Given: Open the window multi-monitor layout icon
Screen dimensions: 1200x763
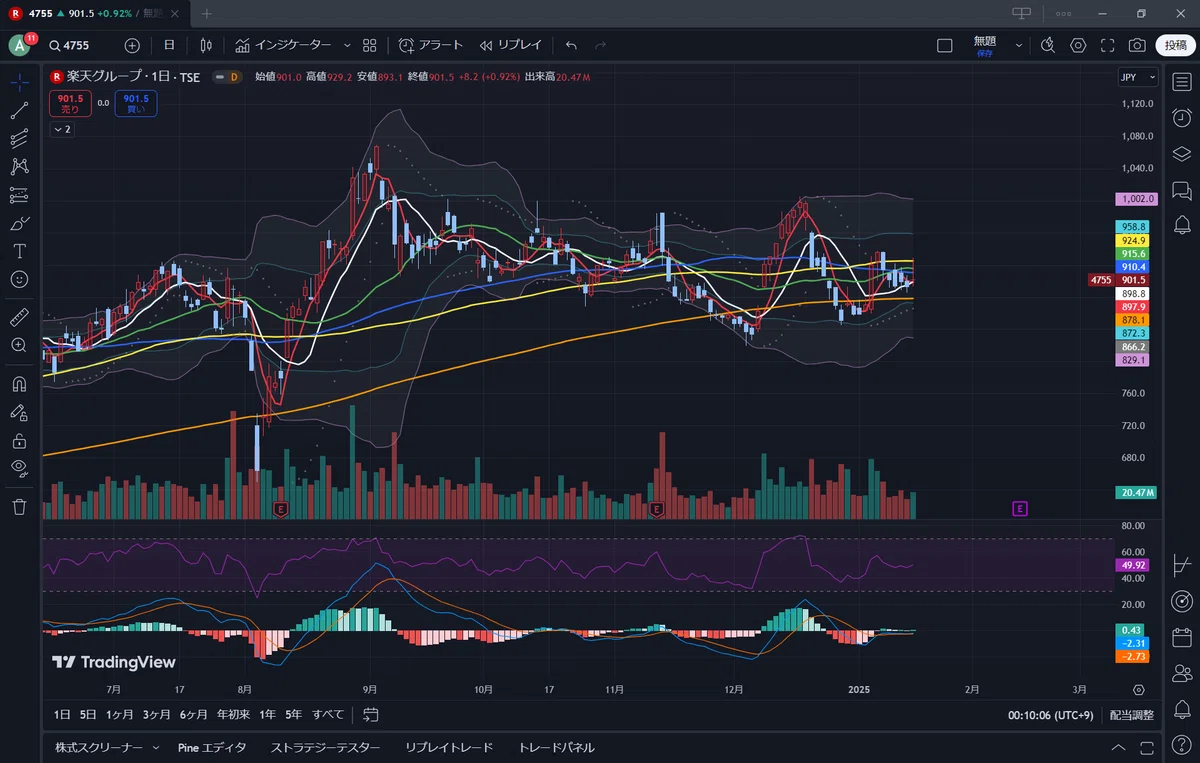Looking at the screenshot, I should click(1021, 14).
